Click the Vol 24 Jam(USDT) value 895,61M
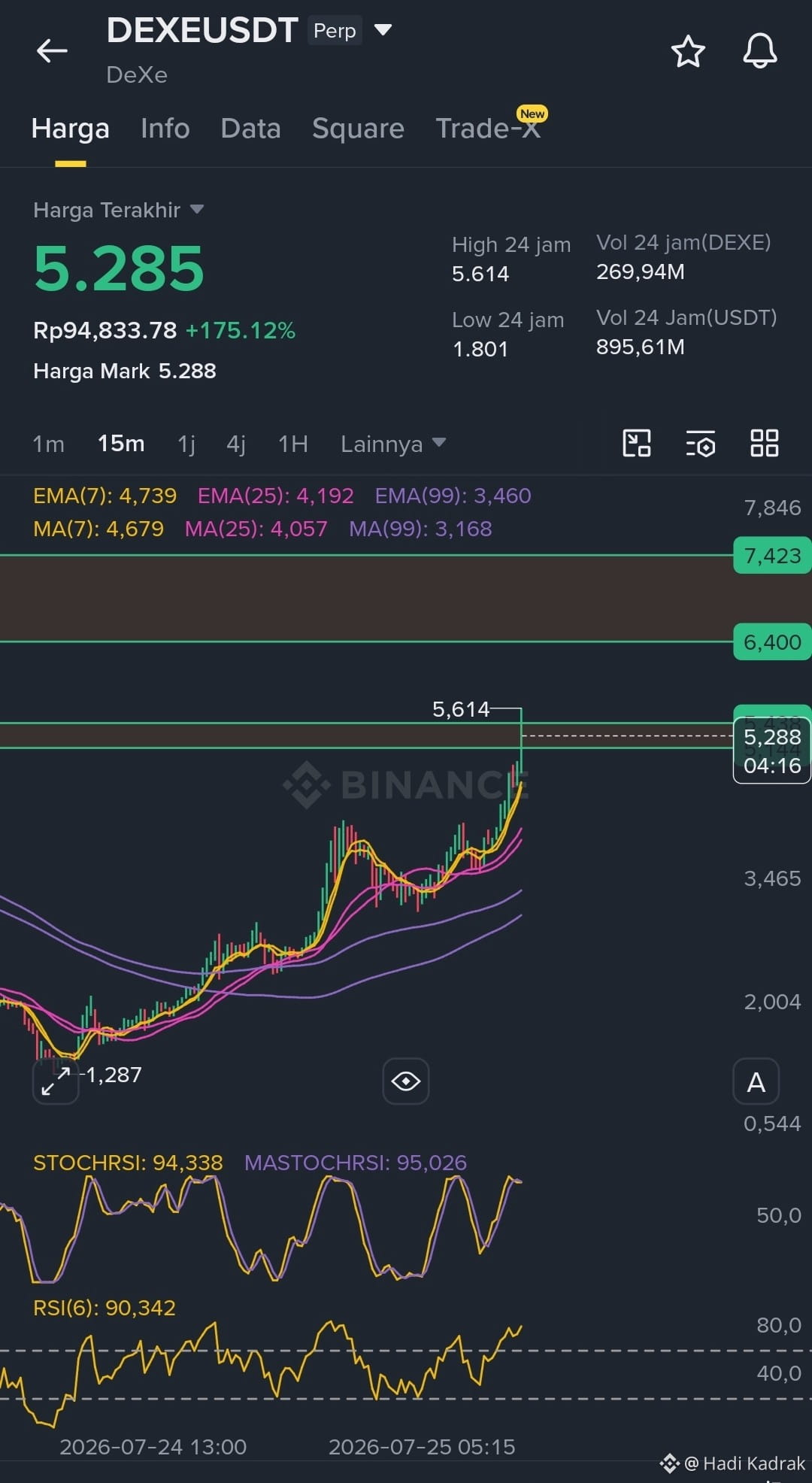The width and height of the screenshot is (812, 1483). (x=641, y=347)
